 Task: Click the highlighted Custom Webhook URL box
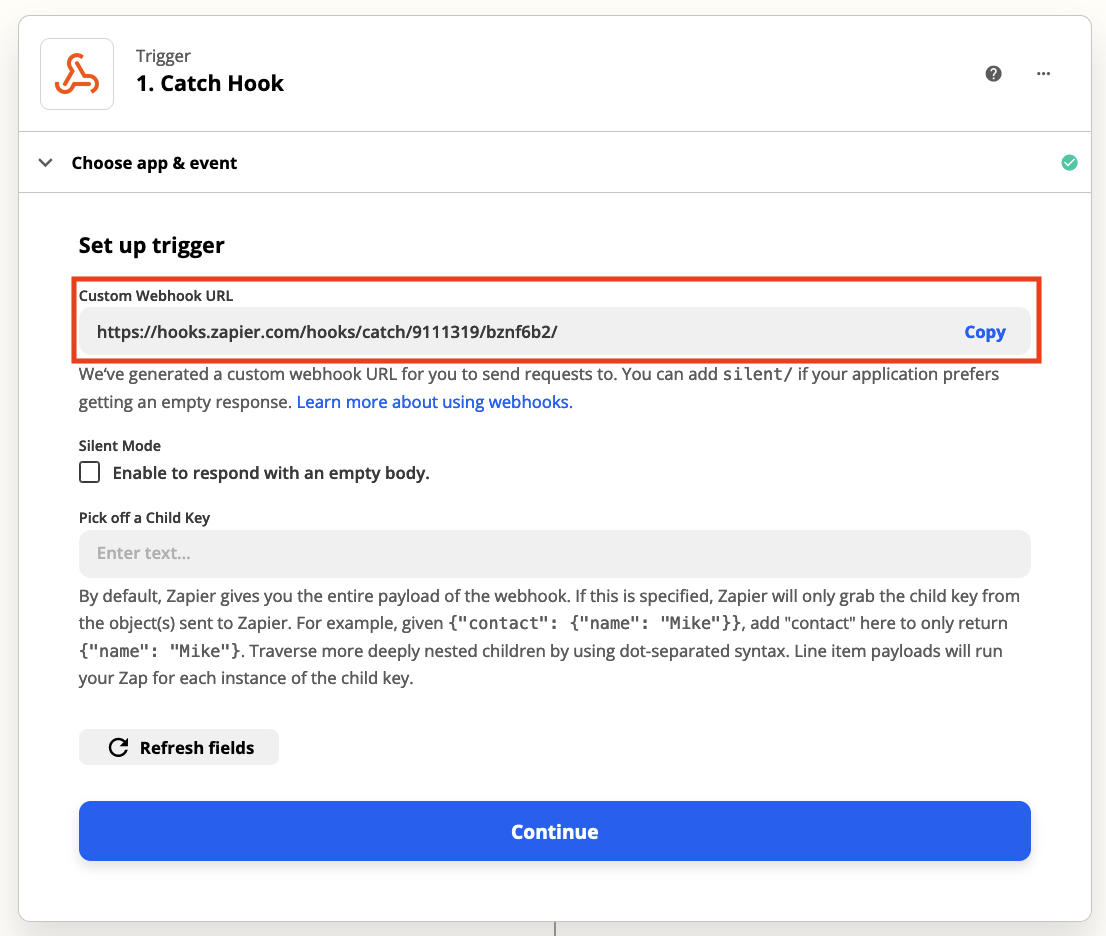[555, 319]
